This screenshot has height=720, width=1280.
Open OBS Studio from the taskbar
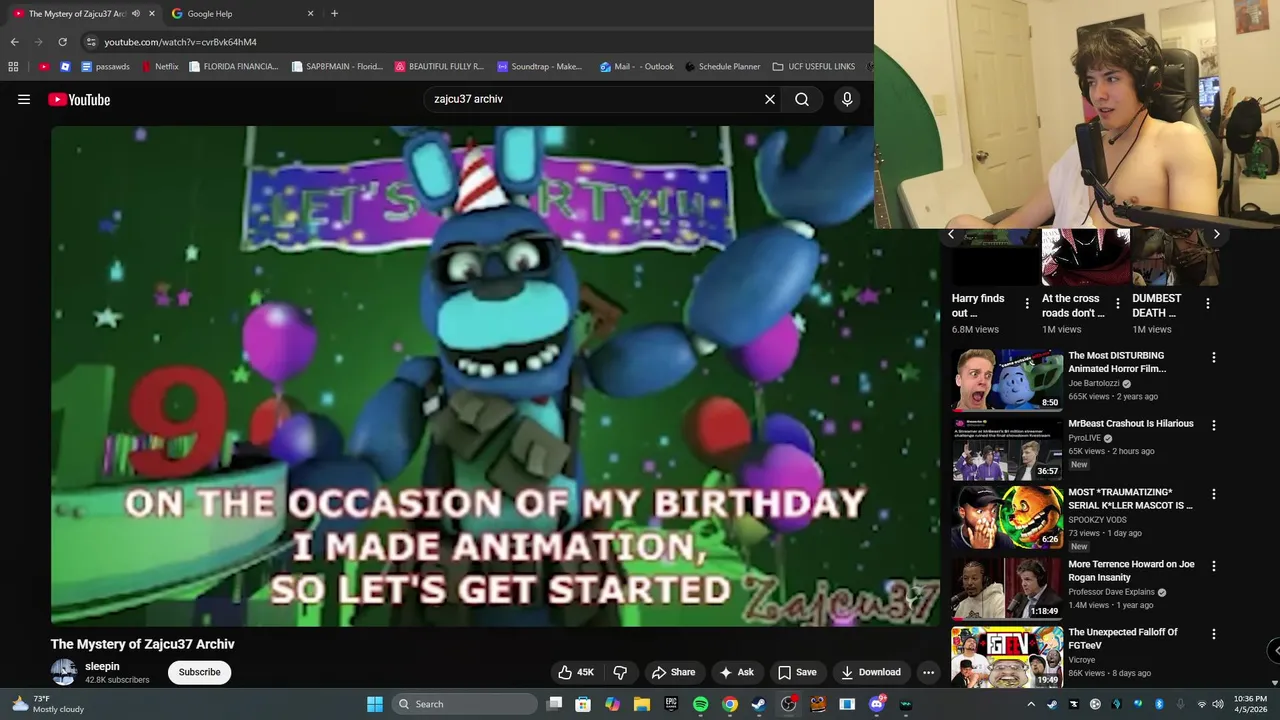pos(788,704)
